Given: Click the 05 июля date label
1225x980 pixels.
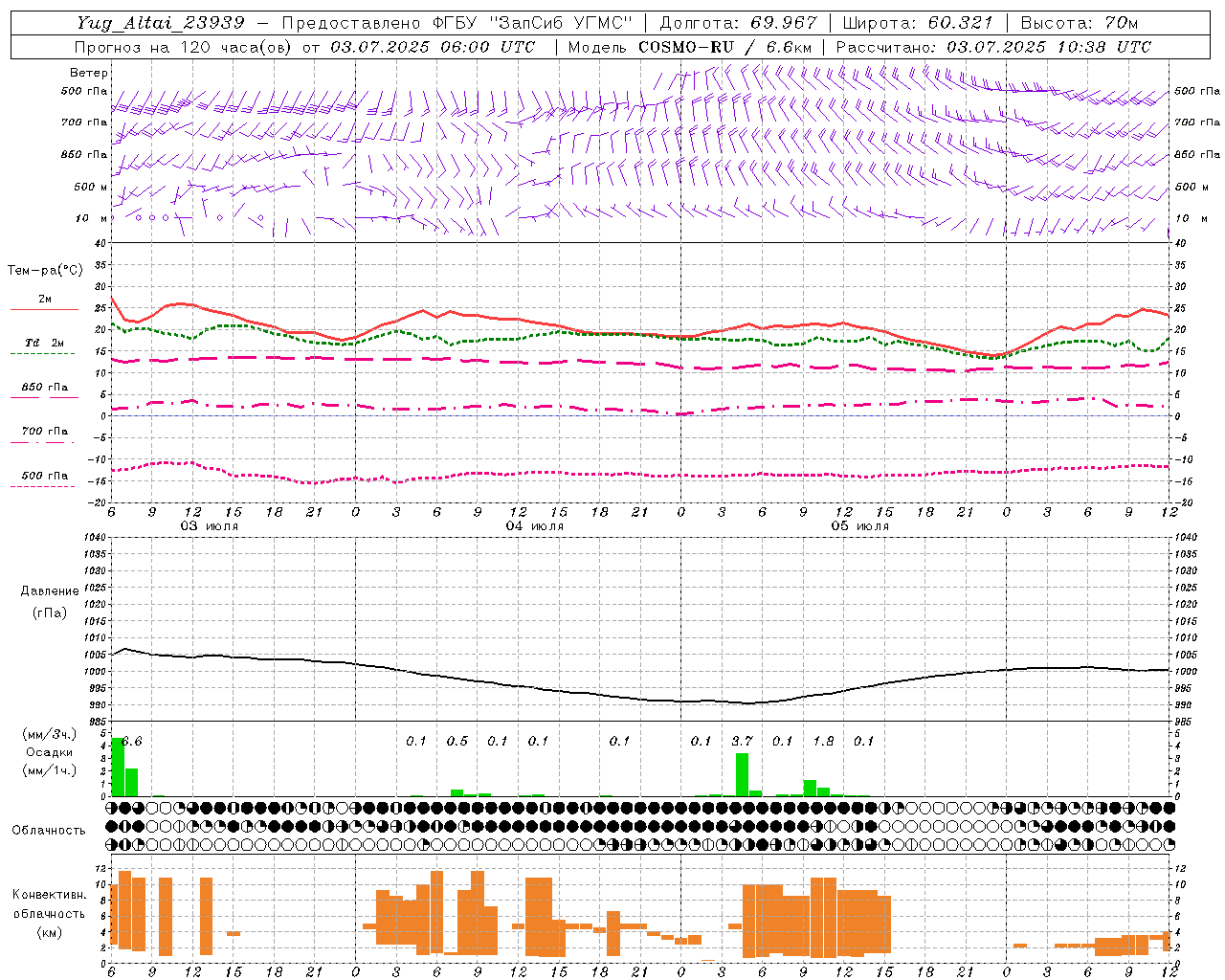Looking at the screenshot, I should tap(860, 526).
